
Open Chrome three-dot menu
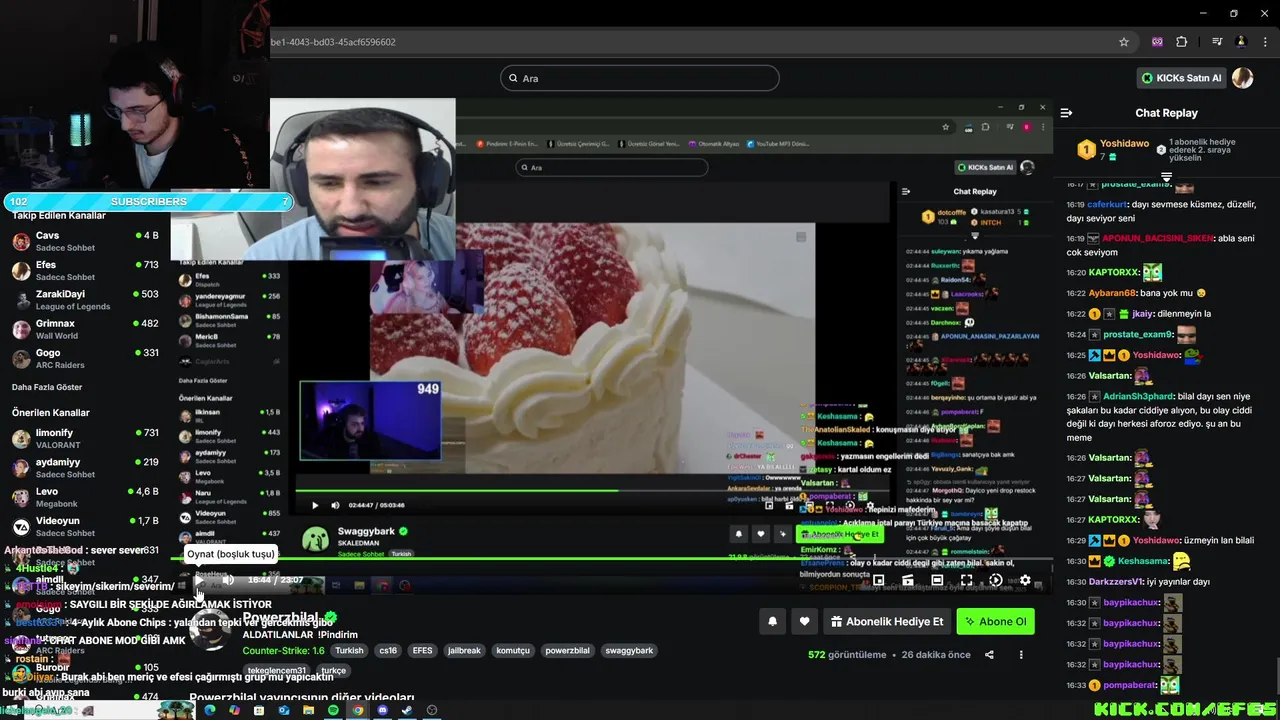pyautogui.click(x=1266, y=42)
